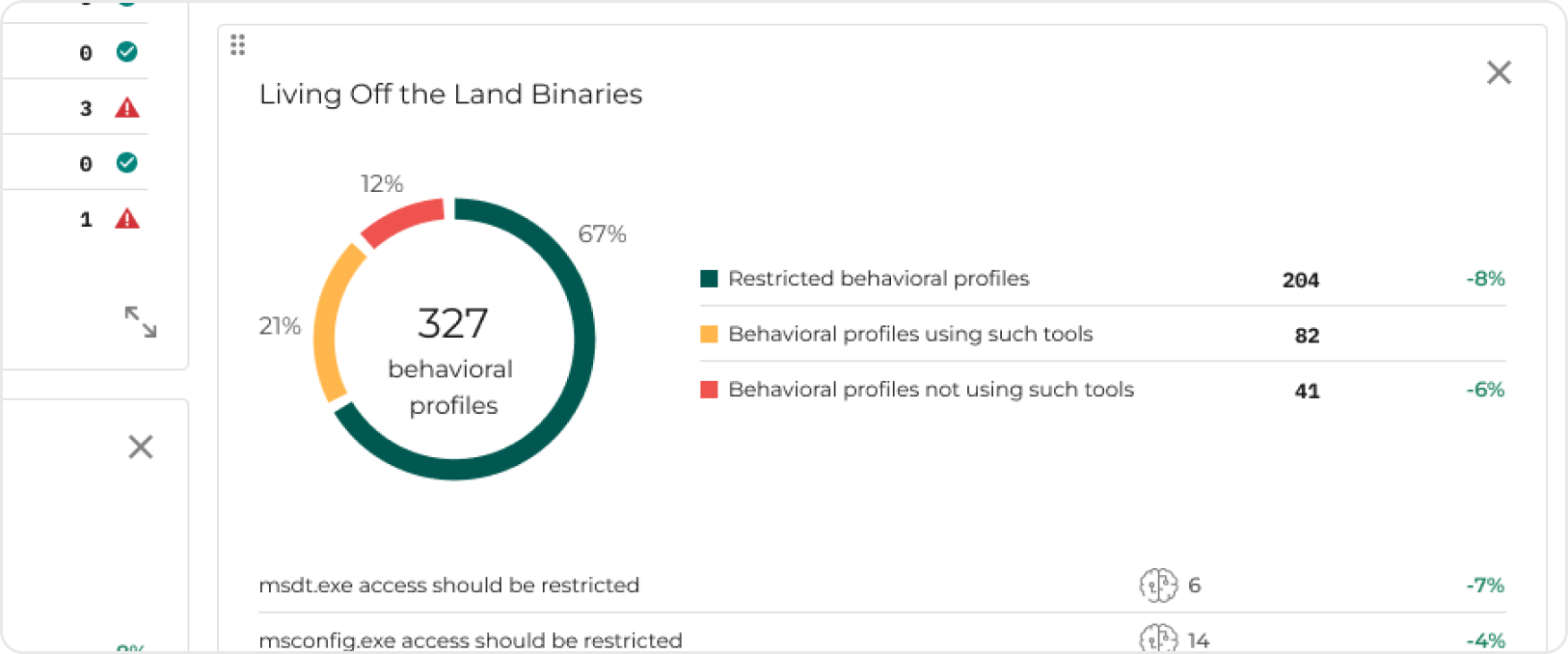This screenshot has width=1568, height=654.
Task: Click the AI brain icon beside msdt.exe count
Action: coord(1158,585)
